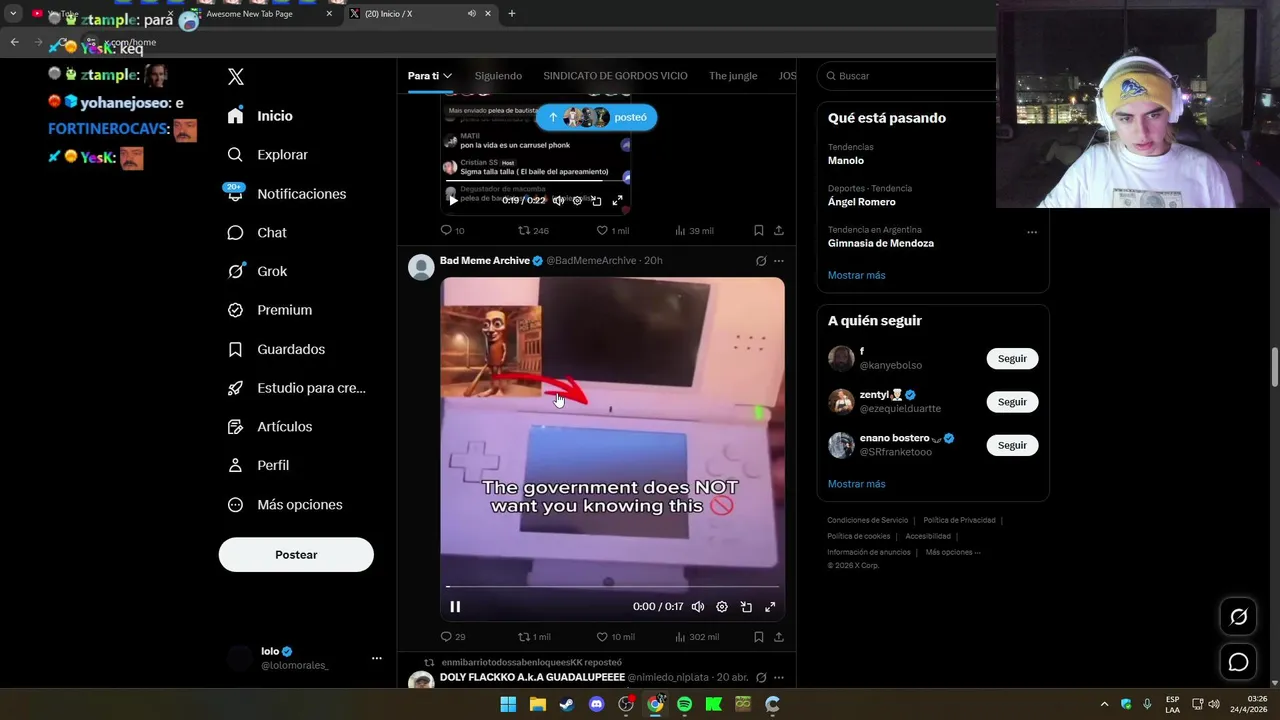1280x720 pixels.
Task: Seek on Bad Meme Archive video progress bar
Action: tap(612, 587)
